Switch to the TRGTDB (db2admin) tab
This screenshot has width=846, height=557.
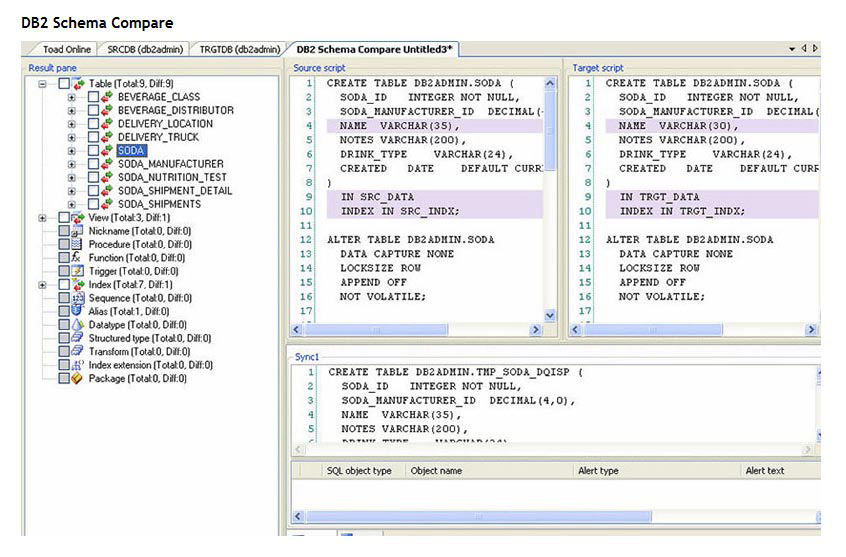click(x=240, y=49)
